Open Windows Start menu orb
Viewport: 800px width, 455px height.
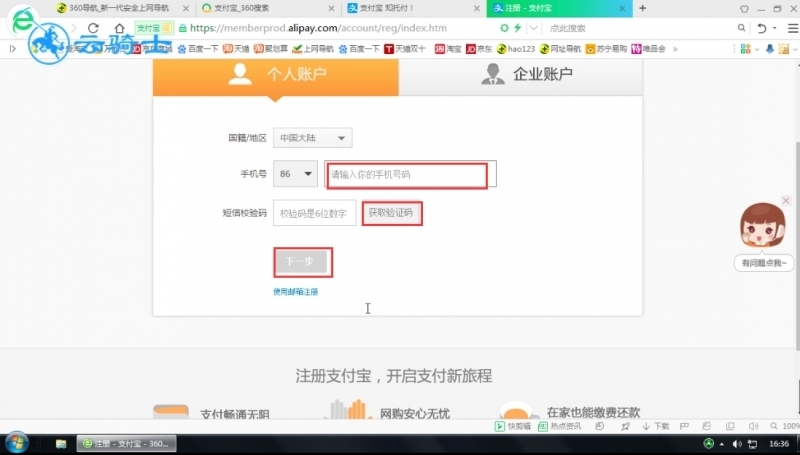coord(16,443)
